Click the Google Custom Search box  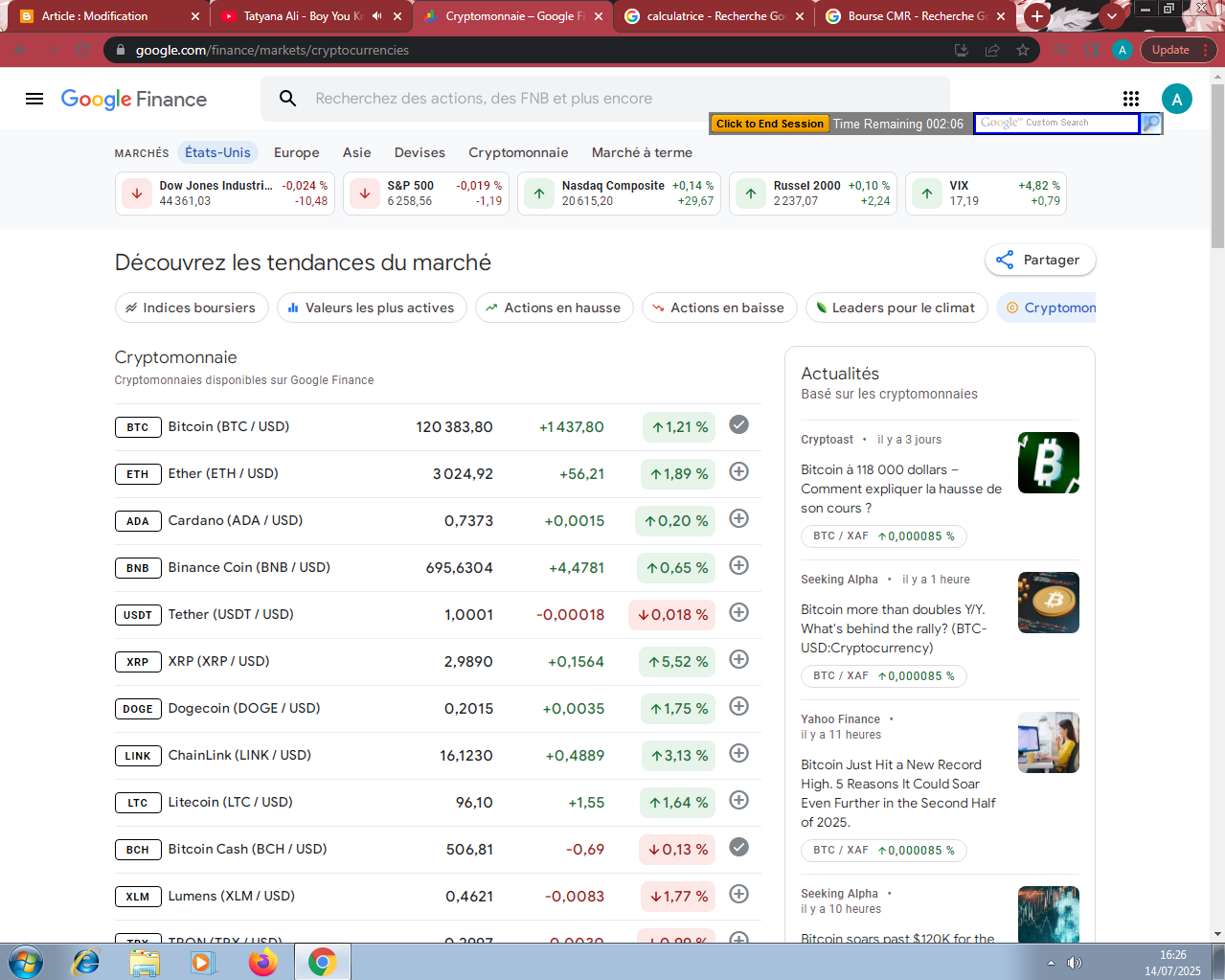coord(1056,123)
